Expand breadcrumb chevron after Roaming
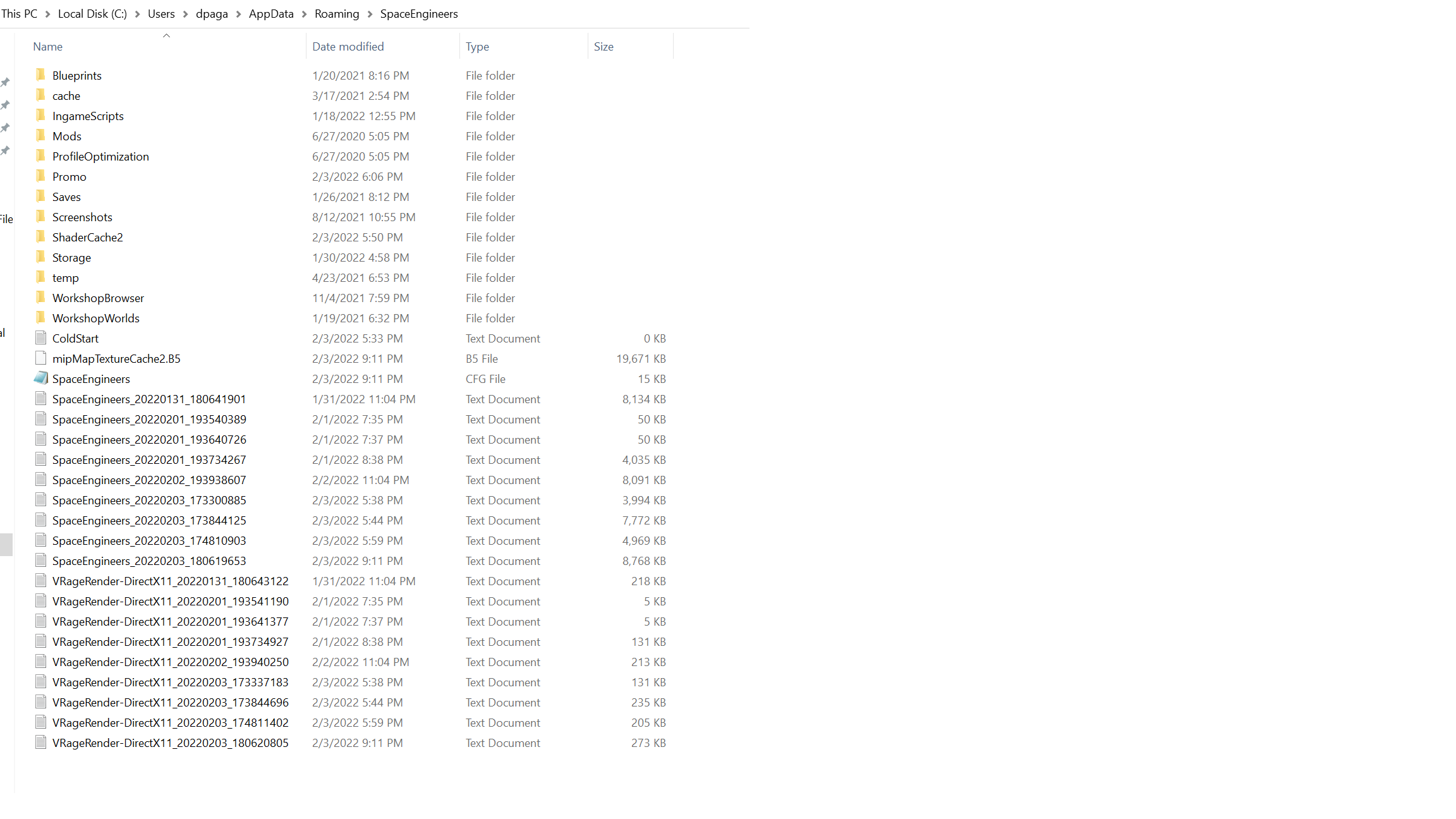Screen dimensions: 1456x819 pos(370,14)
